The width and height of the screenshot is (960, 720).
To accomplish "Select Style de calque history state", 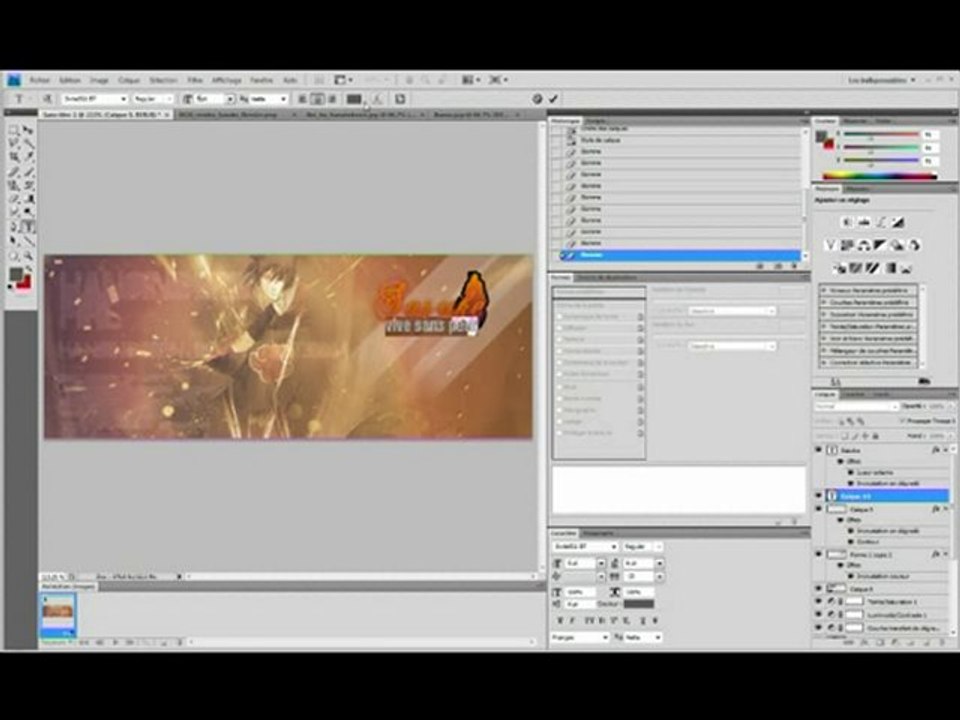I will click(x=600, y=140).
